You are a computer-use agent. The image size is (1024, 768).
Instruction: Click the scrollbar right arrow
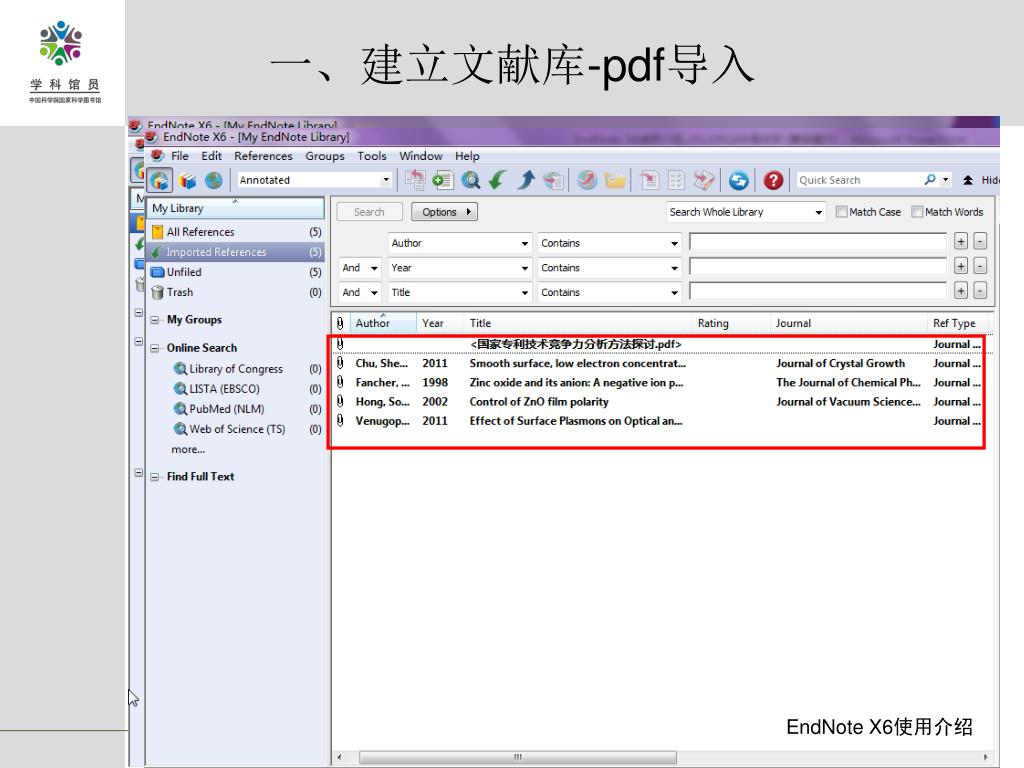(985, 757)
